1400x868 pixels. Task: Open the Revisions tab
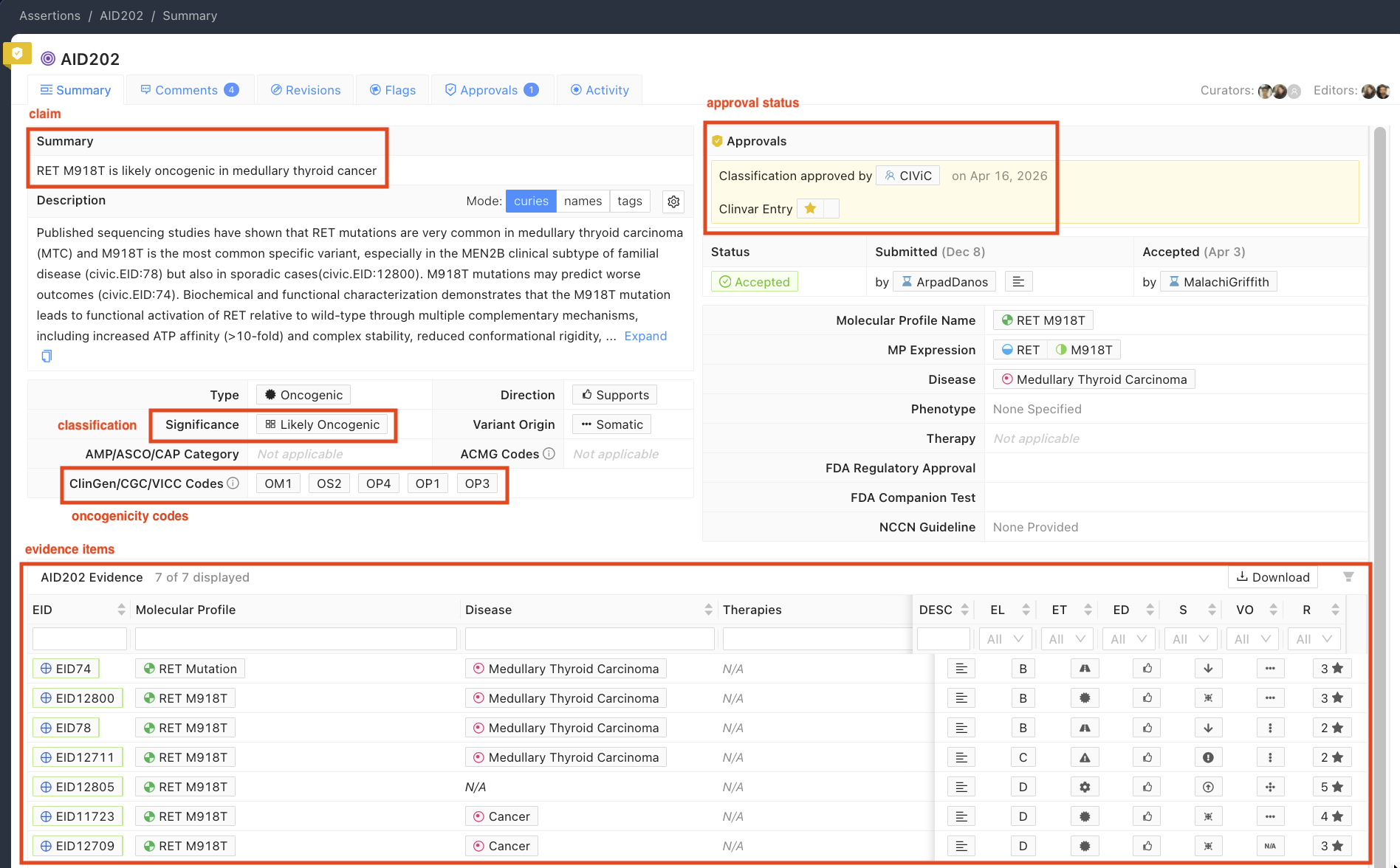[305, 90]
